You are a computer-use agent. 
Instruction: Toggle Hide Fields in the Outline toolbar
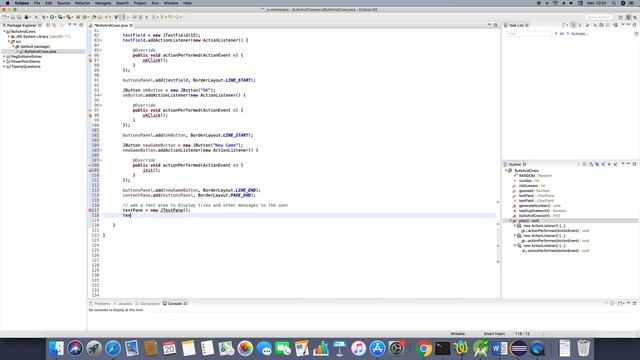(597, 164)
